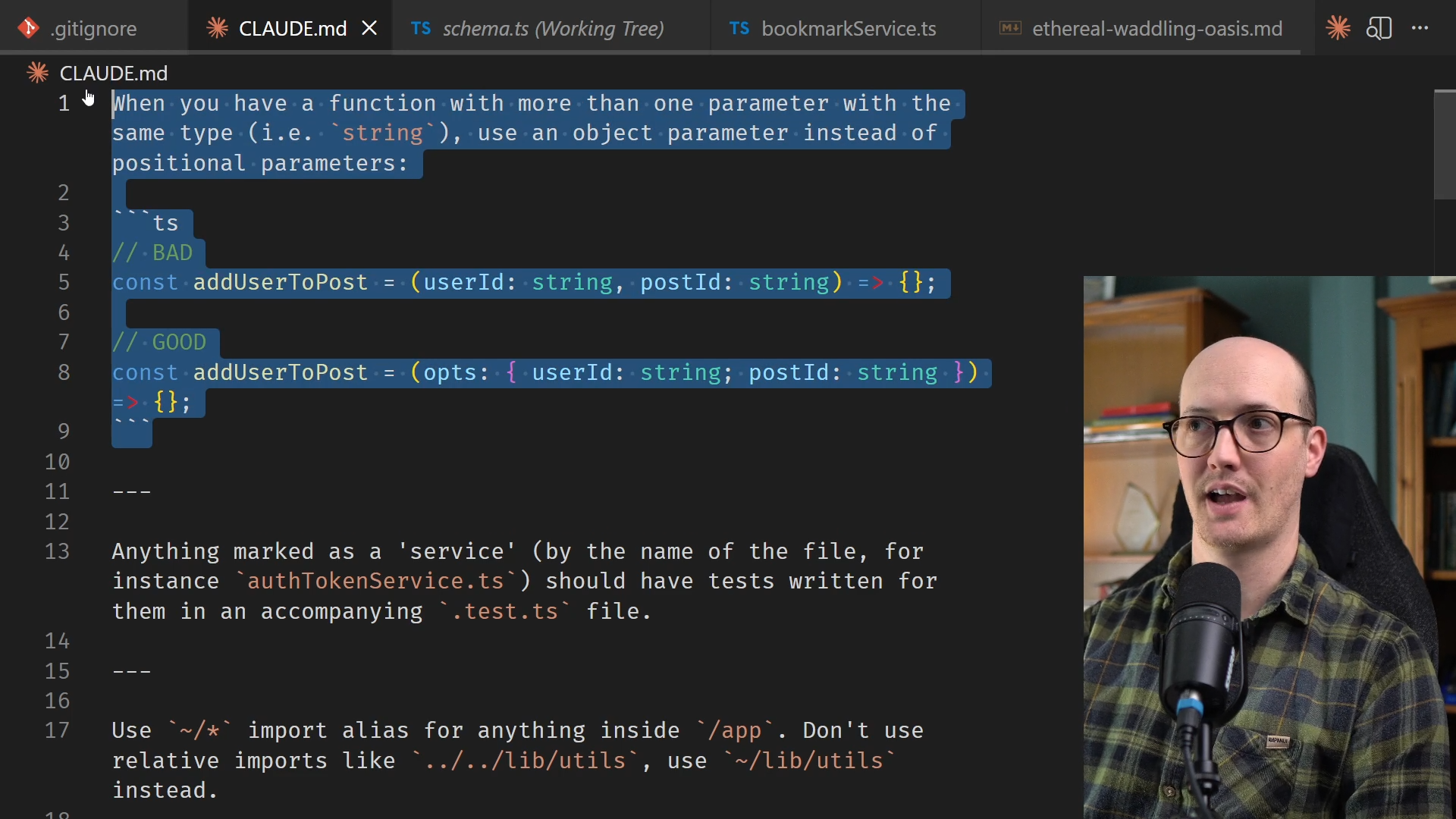
Task: Click the Claude icon in editor actions
Action: 1338,28
